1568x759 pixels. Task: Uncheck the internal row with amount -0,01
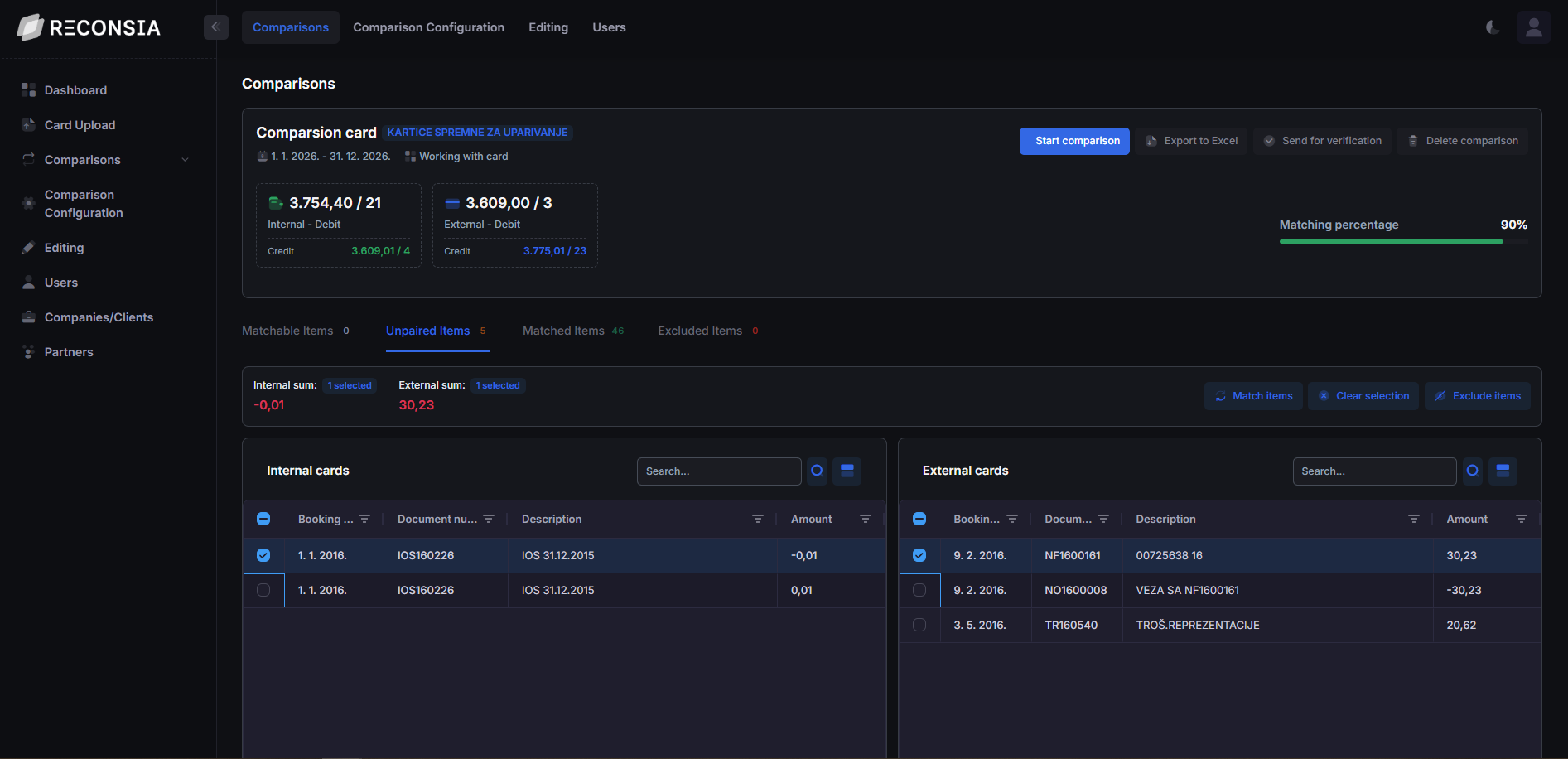click(263, 555)
